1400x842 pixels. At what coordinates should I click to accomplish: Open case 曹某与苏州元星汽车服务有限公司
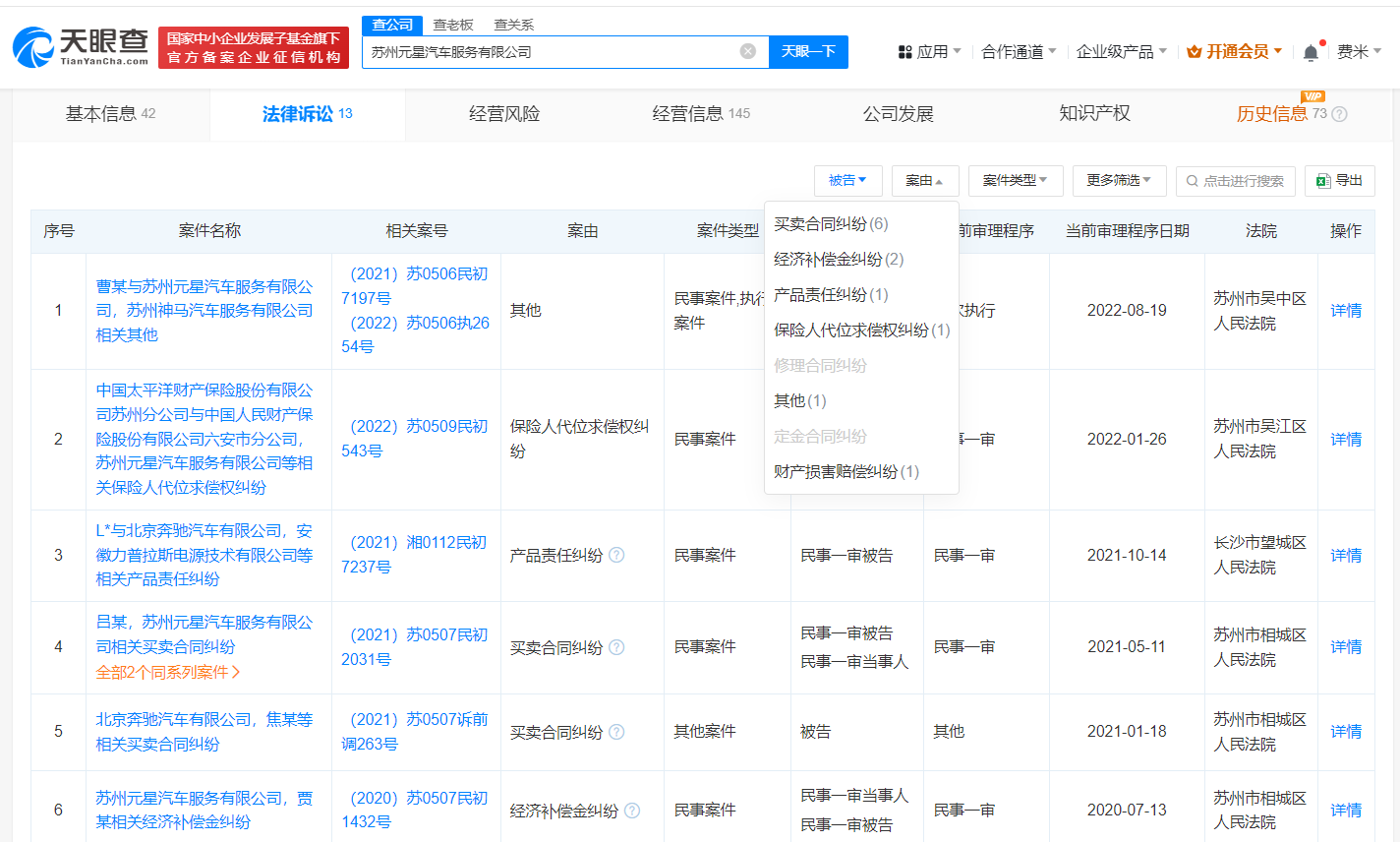click(204, 311)
